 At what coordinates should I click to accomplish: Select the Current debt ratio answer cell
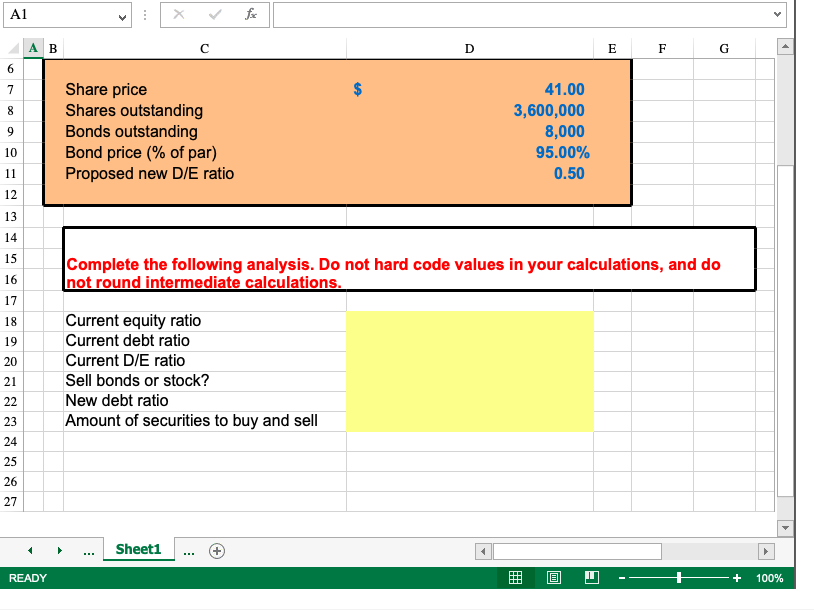click(x=470, y=341)
